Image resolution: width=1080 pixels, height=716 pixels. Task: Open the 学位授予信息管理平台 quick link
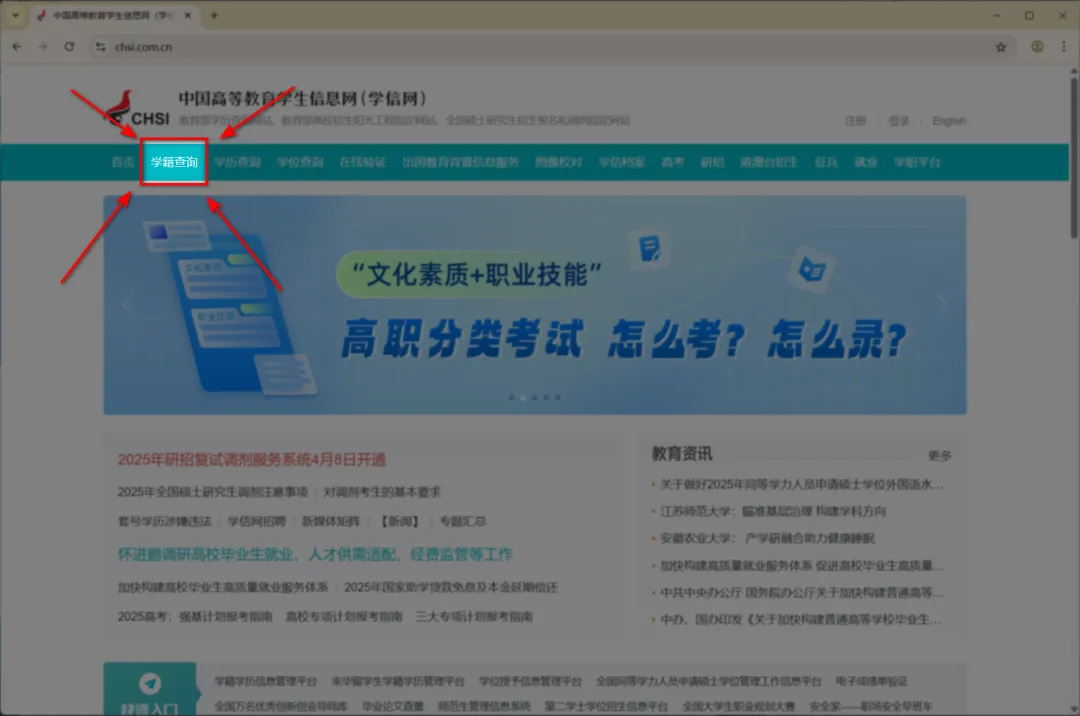[530, 681]
